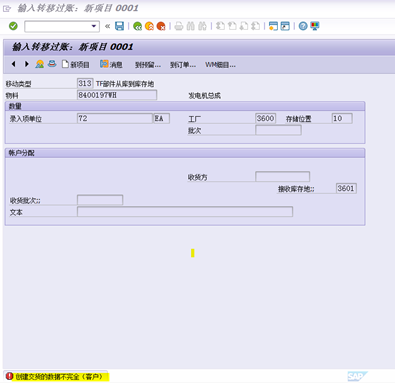Click the empty 收货方 field
This screenshot has height=383, width=395.
(282, 177)
